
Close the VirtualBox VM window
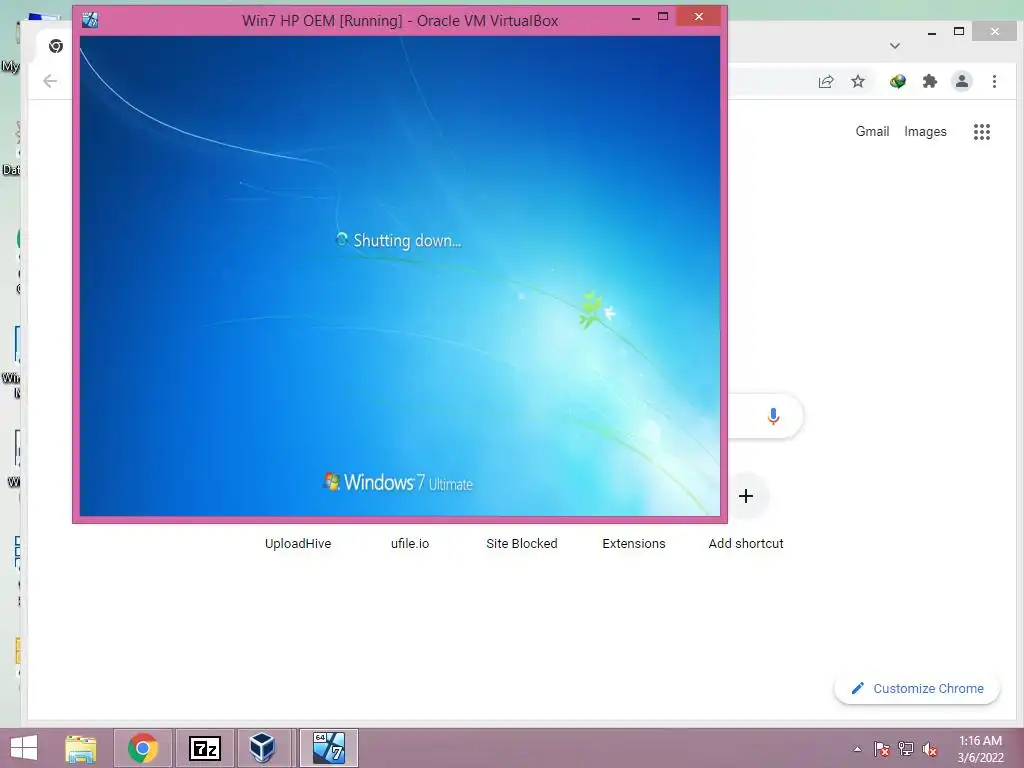click(x=699, y=17)
